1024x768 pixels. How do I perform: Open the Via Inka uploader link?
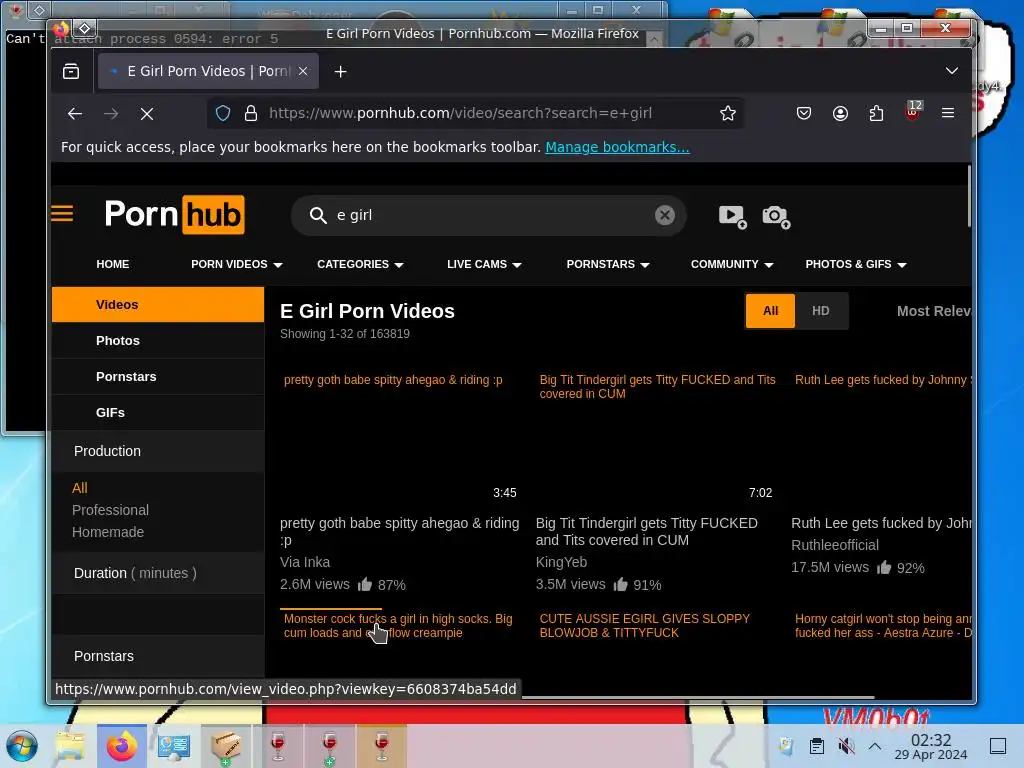pyautogui.click(x=305, y=562)
